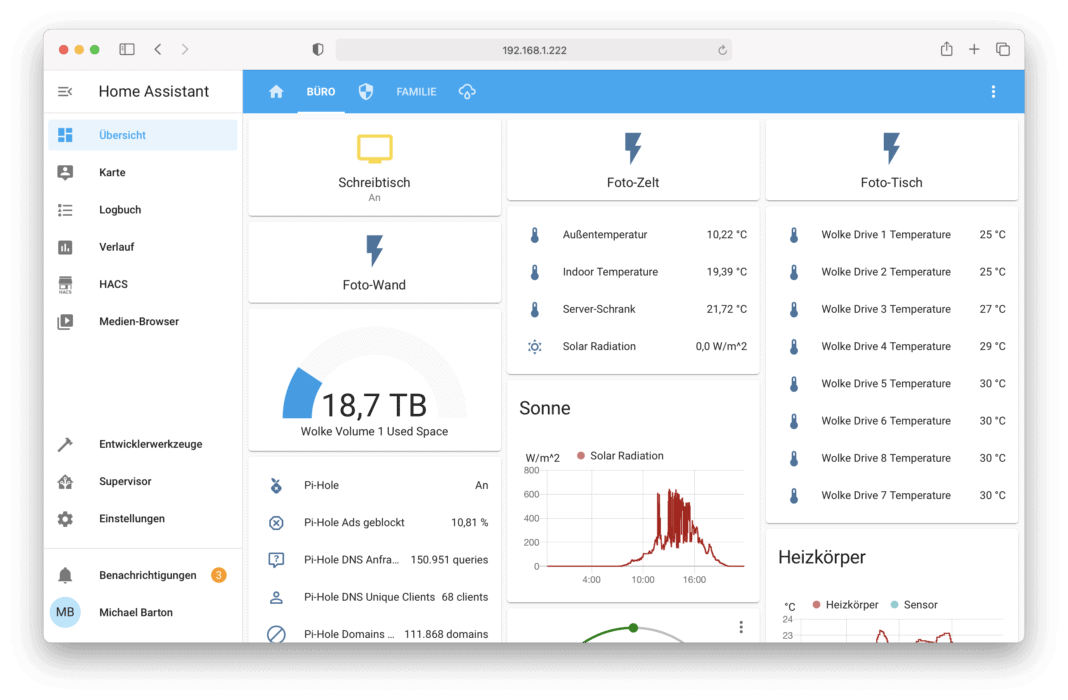The height and width of the screenshot is (700, 1068).
Task: Open the Pi-Hole Domains blocked icon
Action: click(276, 634)
